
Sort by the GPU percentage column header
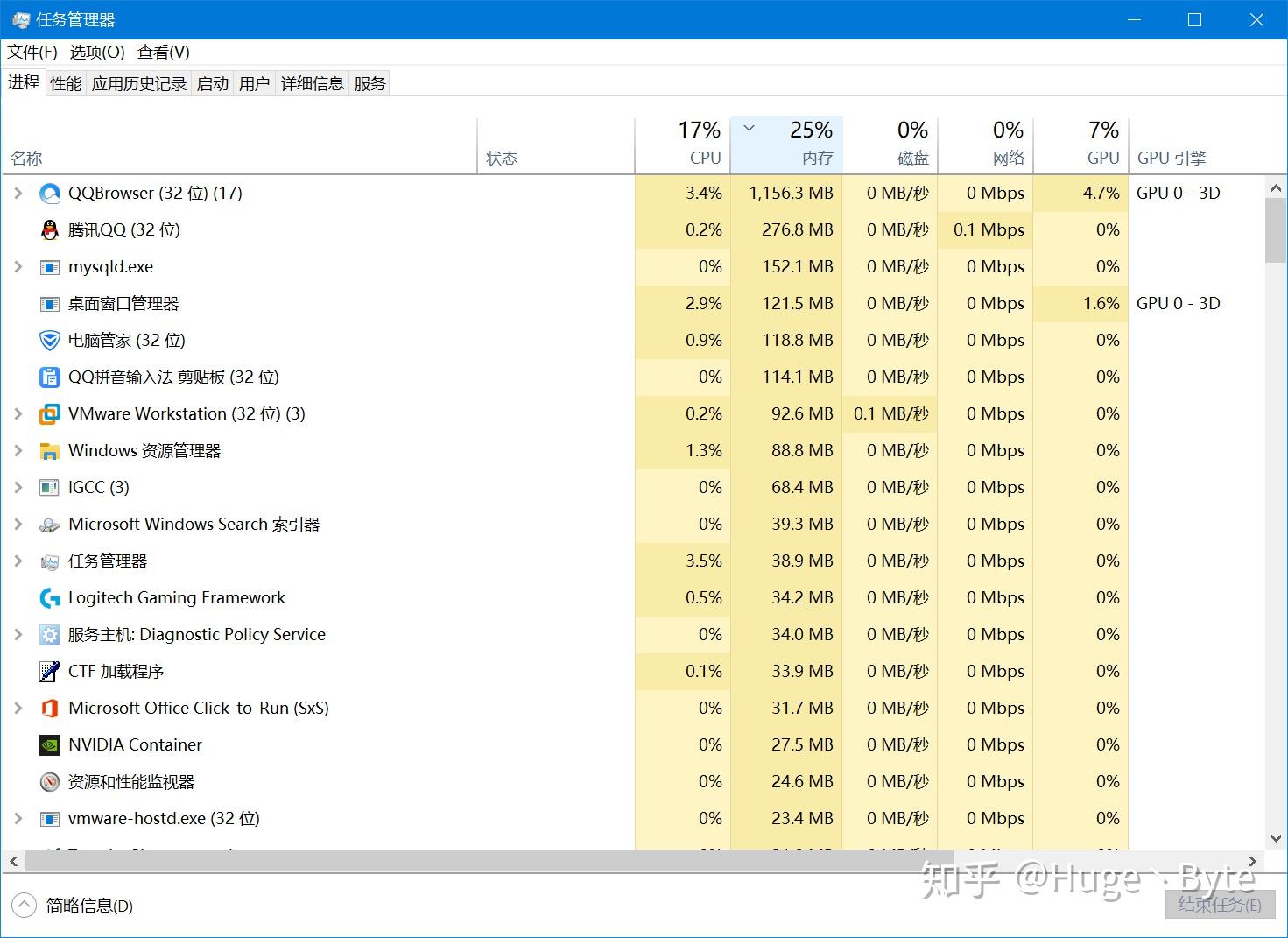pyautogui.click(x=1080, y=145)
